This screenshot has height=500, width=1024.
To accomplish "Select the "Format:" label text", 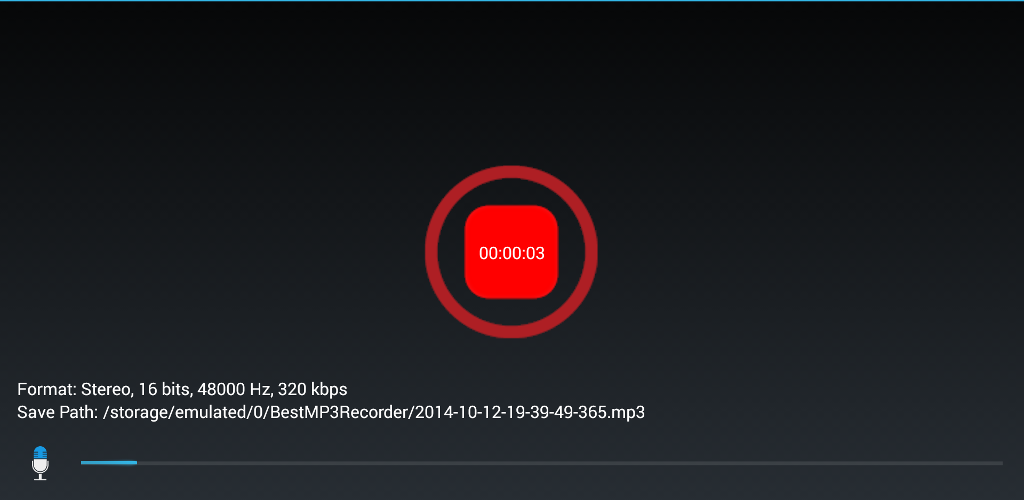I will (x=47, y=390).
